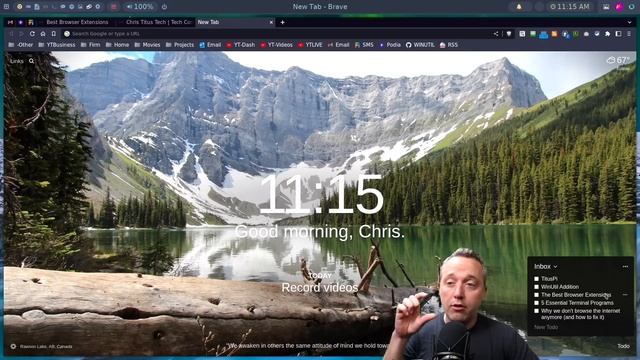Open the search magnifier on new tab page

(31, 61)
